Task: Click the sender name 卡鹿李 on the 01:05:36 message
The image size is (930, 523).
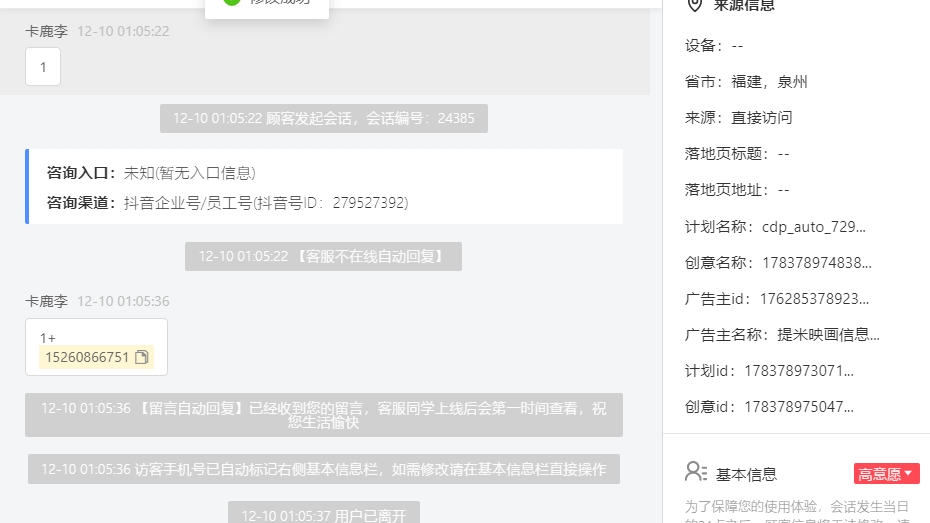Action: pyautogui.click(x=46, y=301)
